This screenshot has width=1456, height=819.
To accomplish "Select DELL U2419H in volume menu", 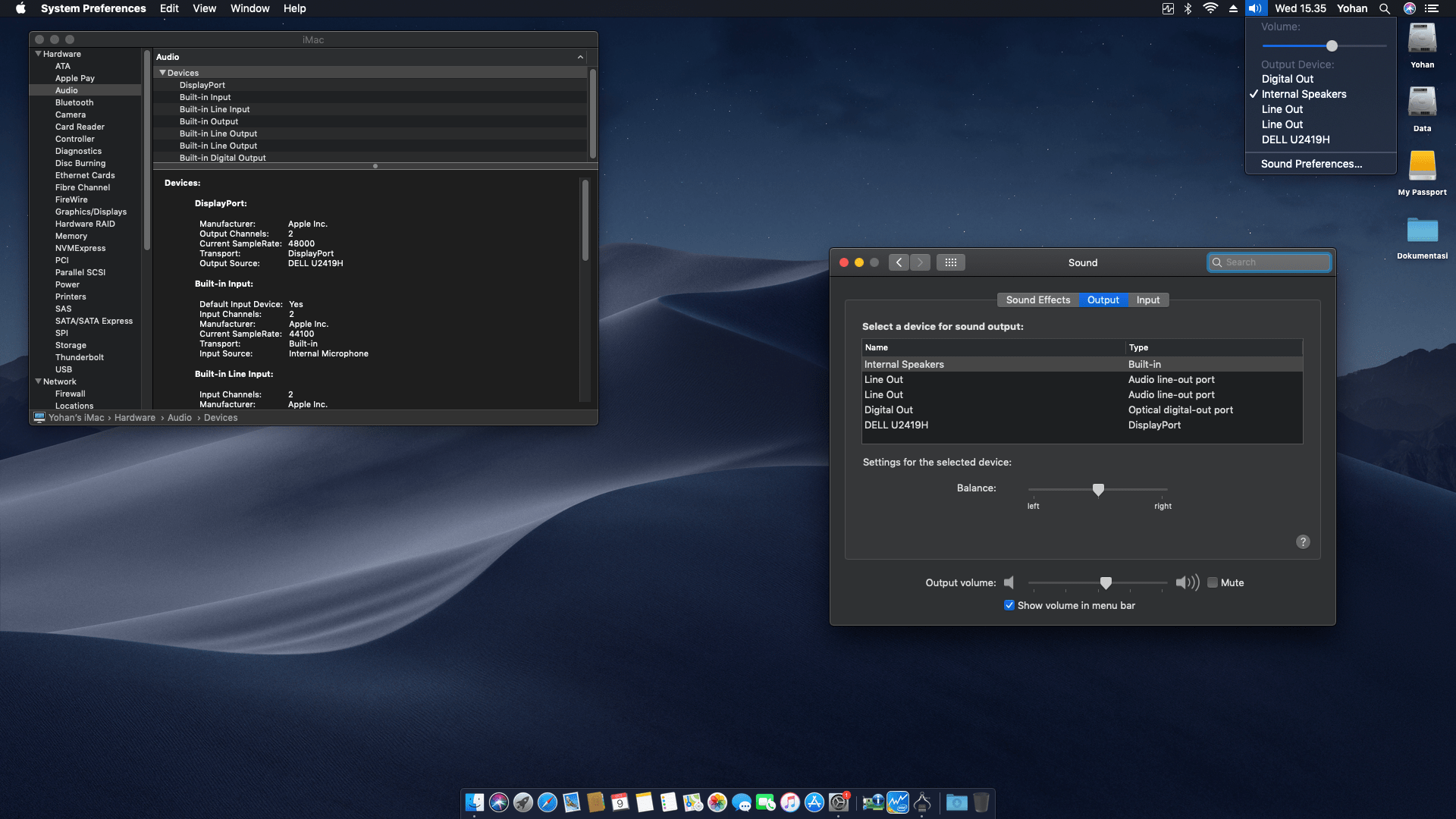I will [x=1295, y=140].
